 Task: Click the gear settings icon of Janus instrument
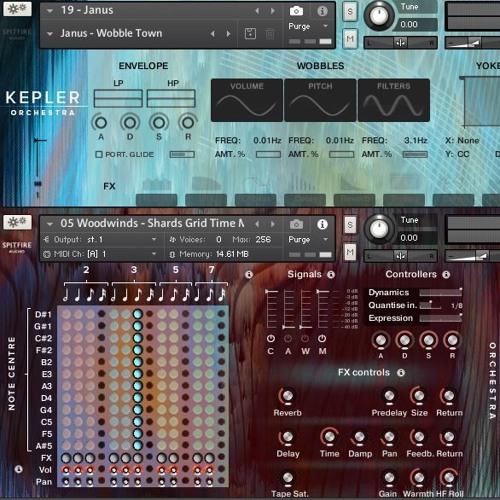point(17,9)
